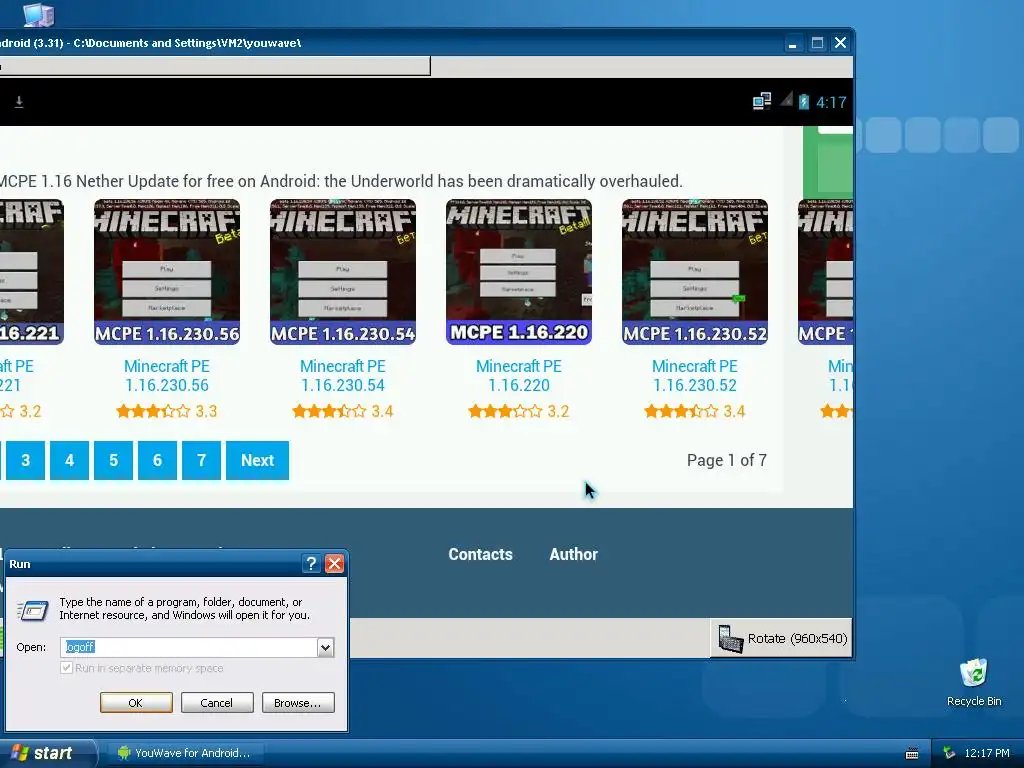
Task: Click the Run program icon in dialog
Action: coord(33,610)
